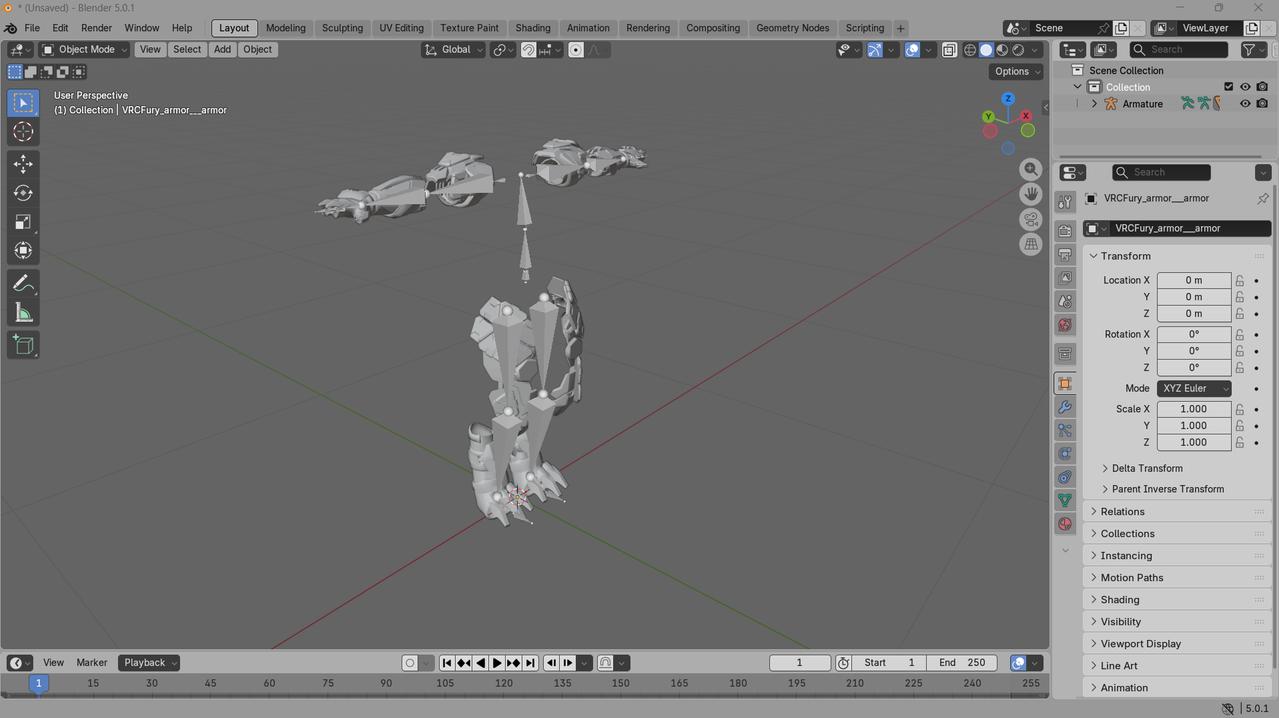Choose the Annotate tool
Image resolution: width=1279 pixels, height=718 pixels.
coord(23,285)
